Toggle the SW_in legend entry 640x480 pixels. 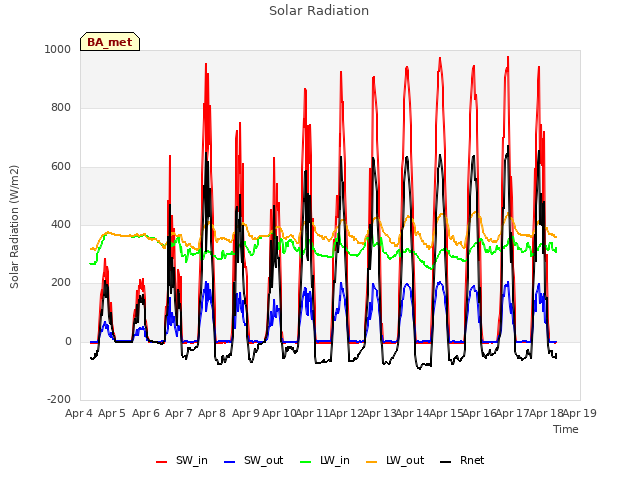(x=182, y=460)
